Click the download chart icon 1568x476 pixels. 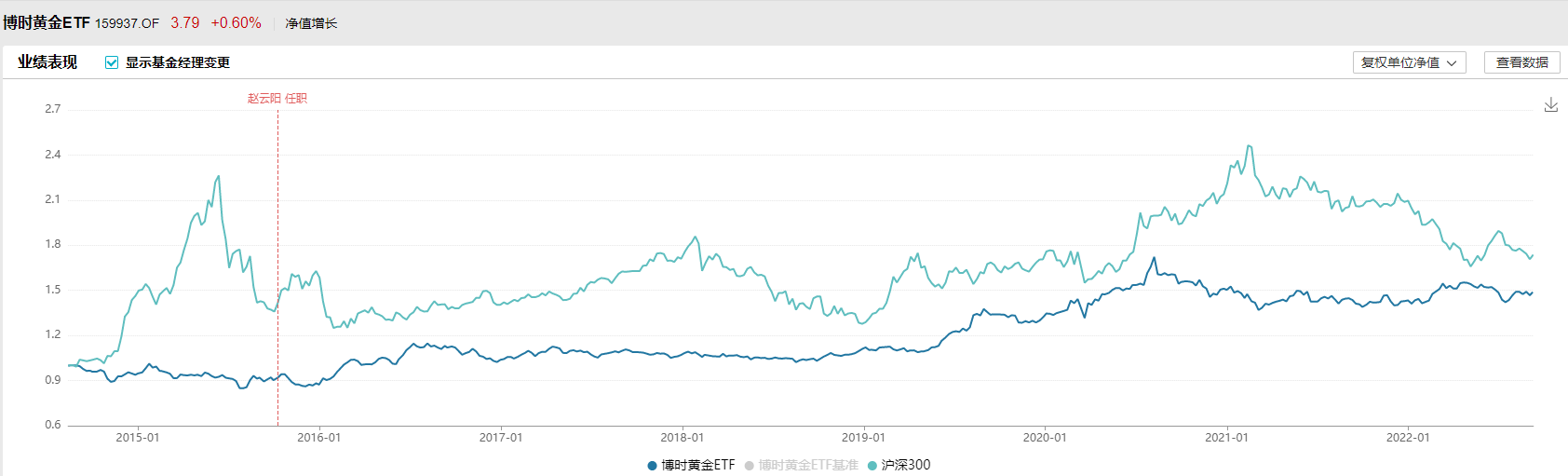point(1550,105)
